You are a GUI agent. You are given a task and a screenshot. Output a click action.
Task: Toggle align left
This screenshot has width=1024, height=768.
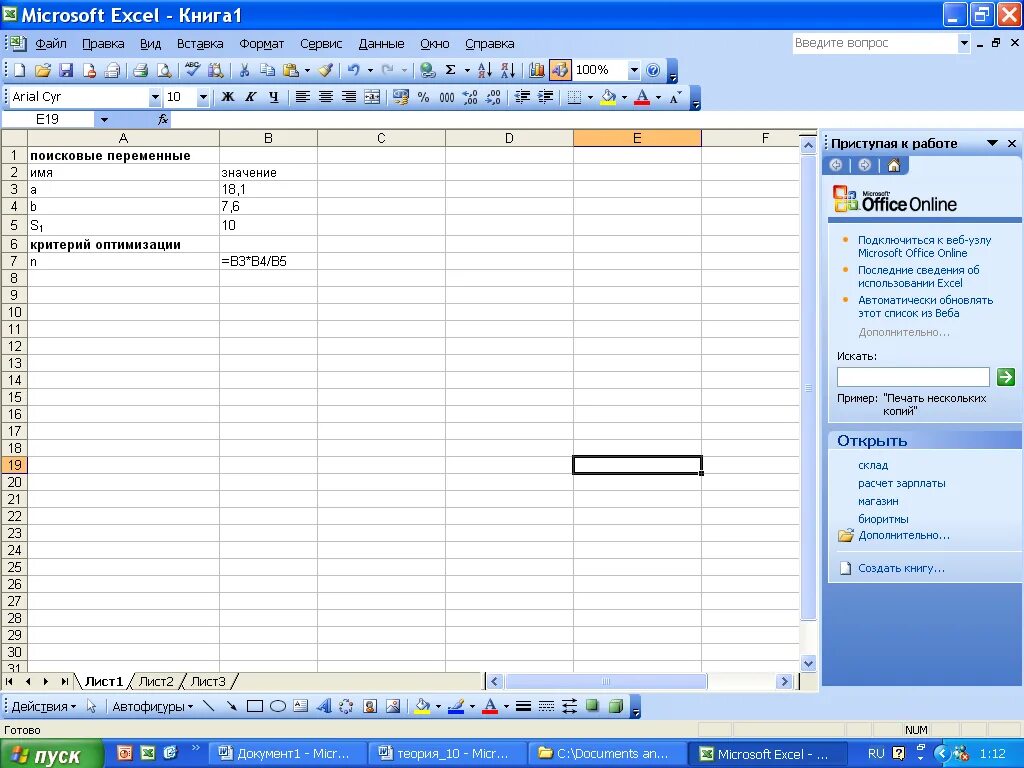[302, 97]
